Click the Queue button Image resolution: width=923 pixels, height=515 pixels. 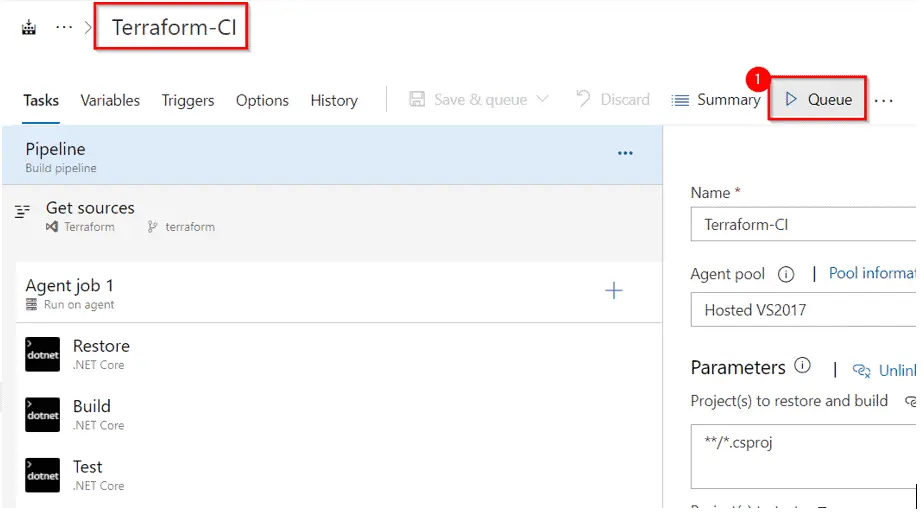(818, 100)
